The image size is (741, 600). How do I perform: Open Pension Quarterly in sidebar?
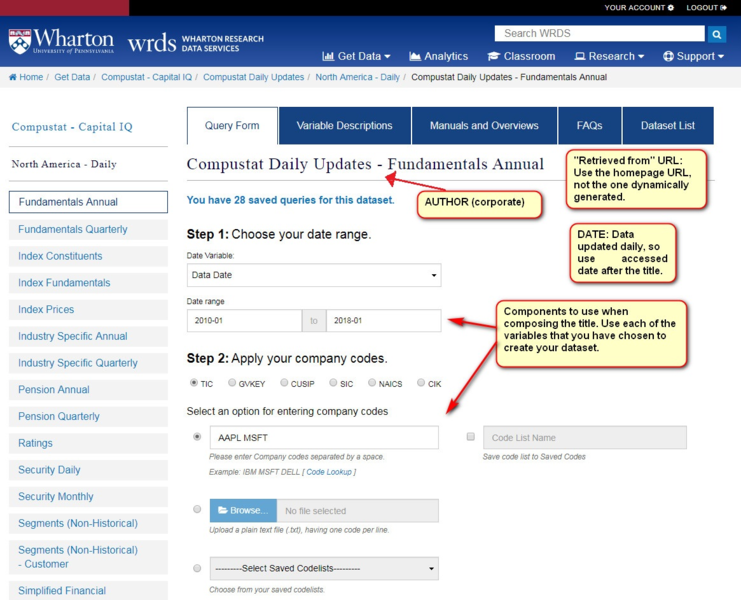[x=88, y=416]
